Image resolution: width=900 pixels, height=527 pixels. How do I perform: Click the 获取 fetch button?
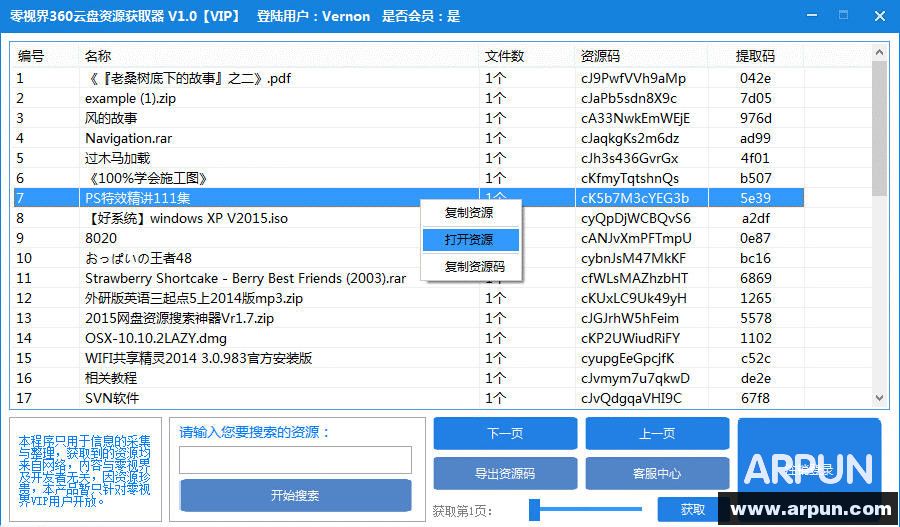pos(692,509)
